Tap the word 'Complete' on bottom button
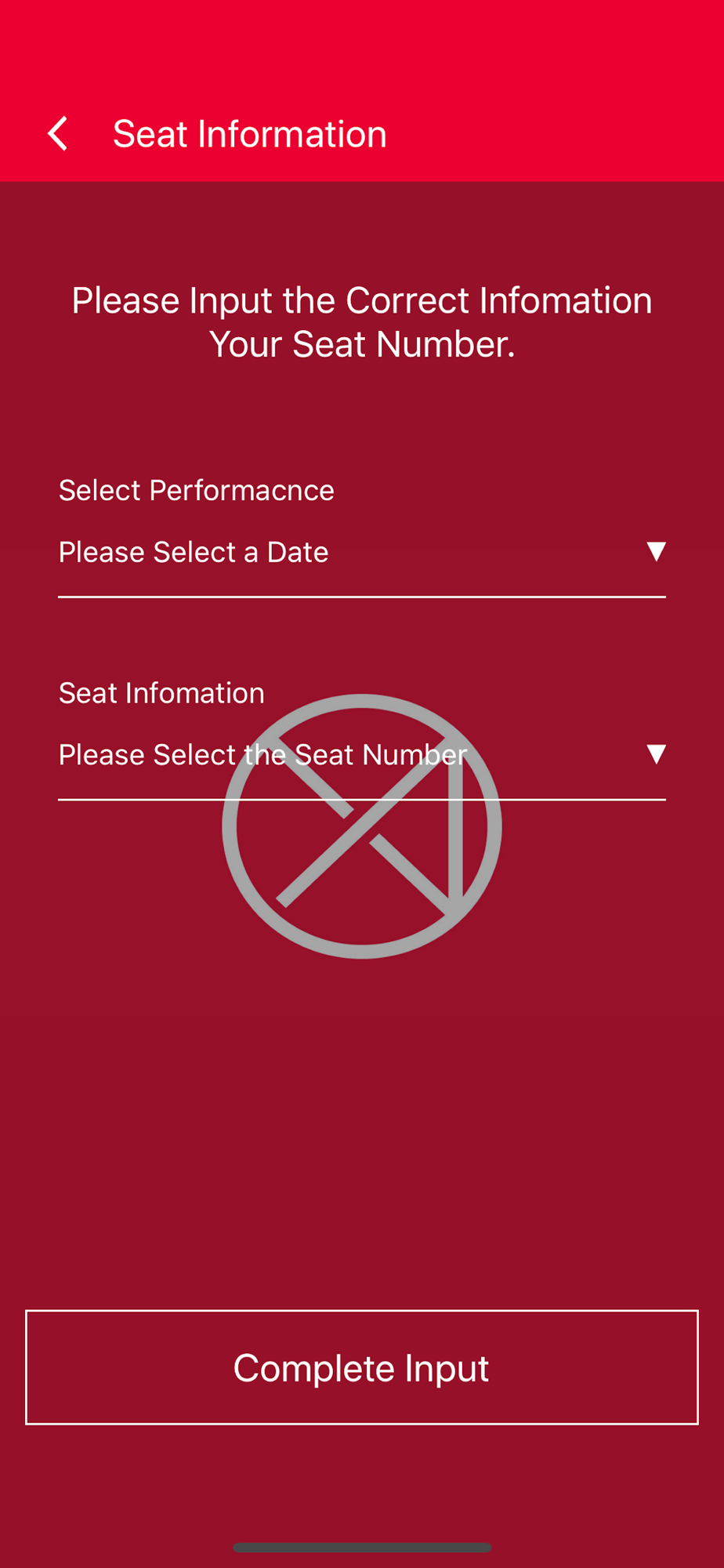The image size is (724, 1568). [314, 1370]
